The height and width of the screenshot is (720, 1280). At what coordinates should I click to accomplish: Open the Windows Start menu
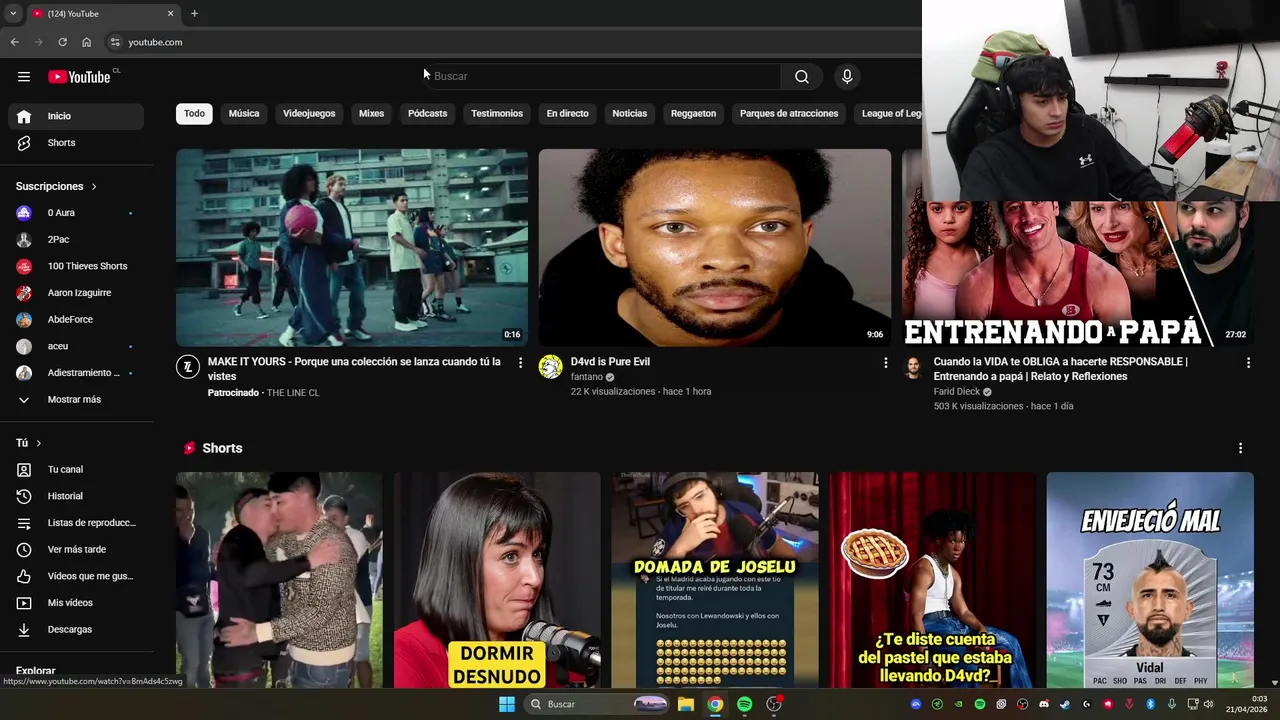click(x=507, y=704)
